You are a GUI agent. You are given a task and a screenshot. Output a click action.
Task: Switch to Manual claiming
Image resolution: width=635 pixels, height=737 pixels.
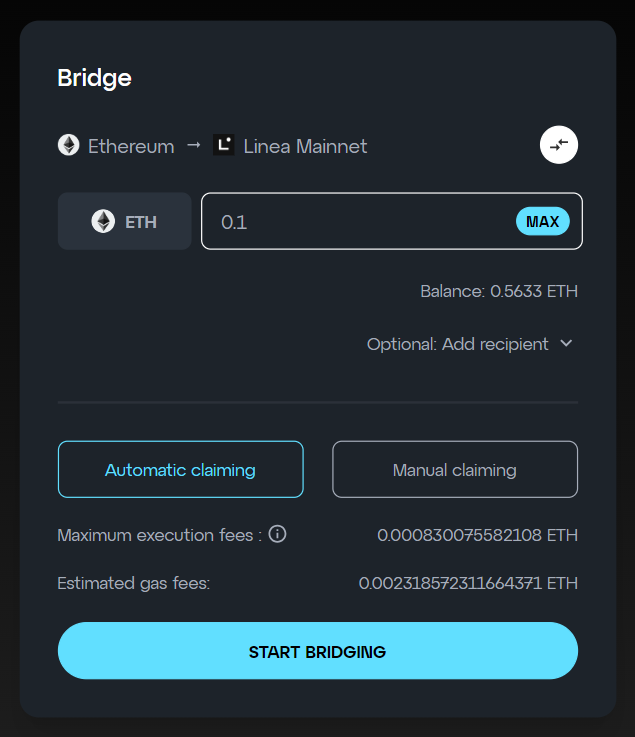point(455,469)
